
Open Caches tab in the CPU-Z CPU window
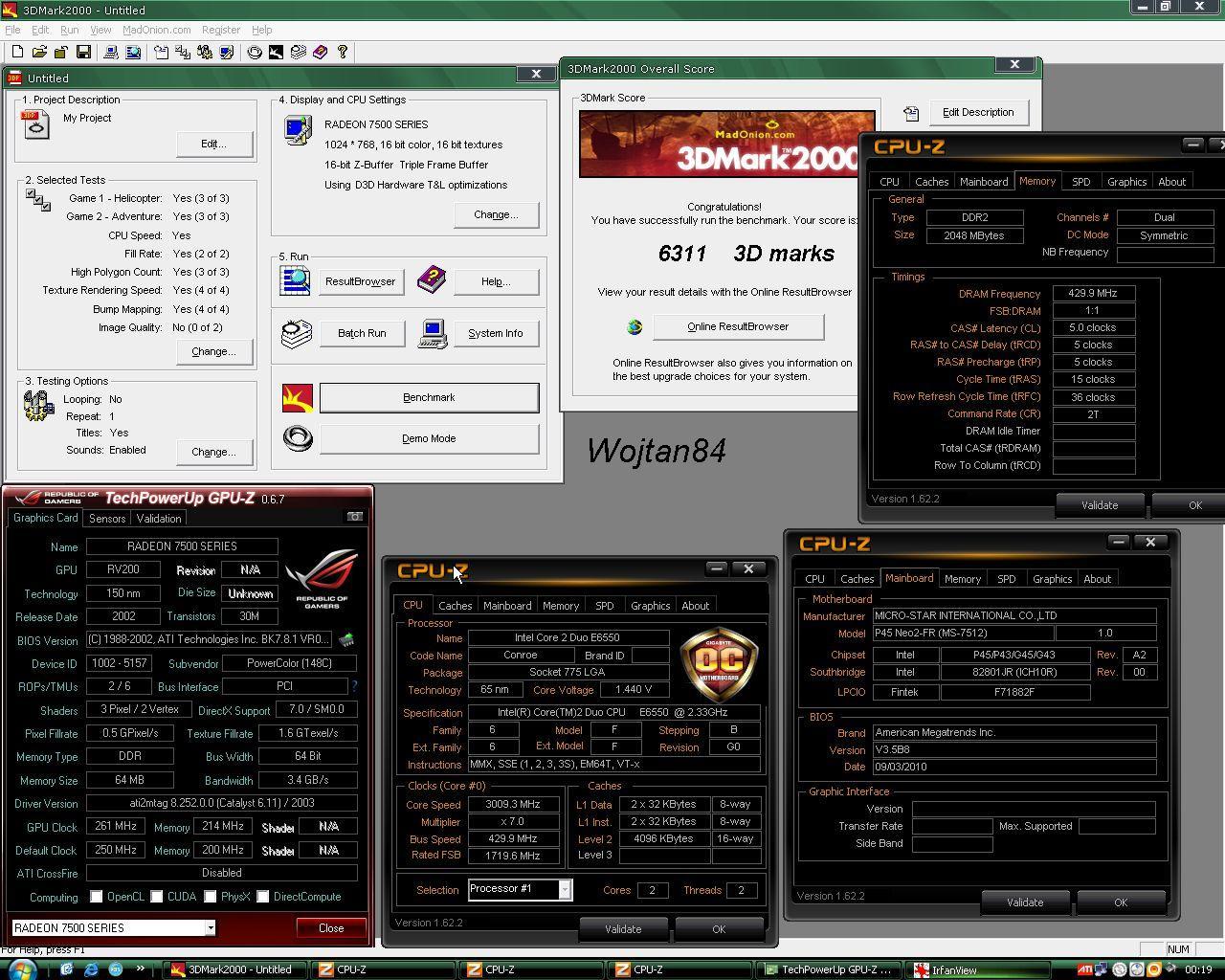click(x=456, y=605)
